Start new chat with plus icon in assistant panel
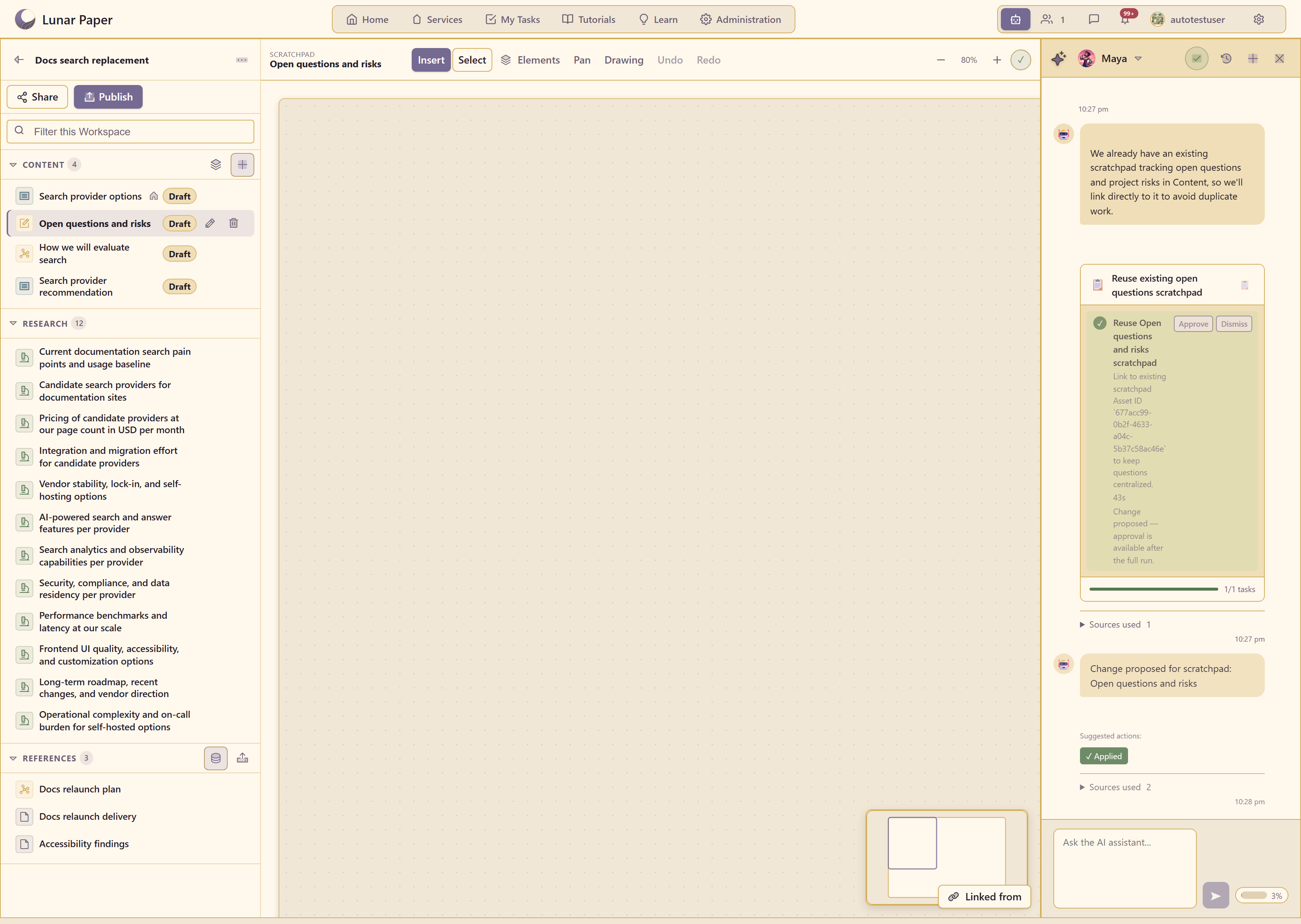The width and height of the screenshot is (1301, 924). 1253,59
